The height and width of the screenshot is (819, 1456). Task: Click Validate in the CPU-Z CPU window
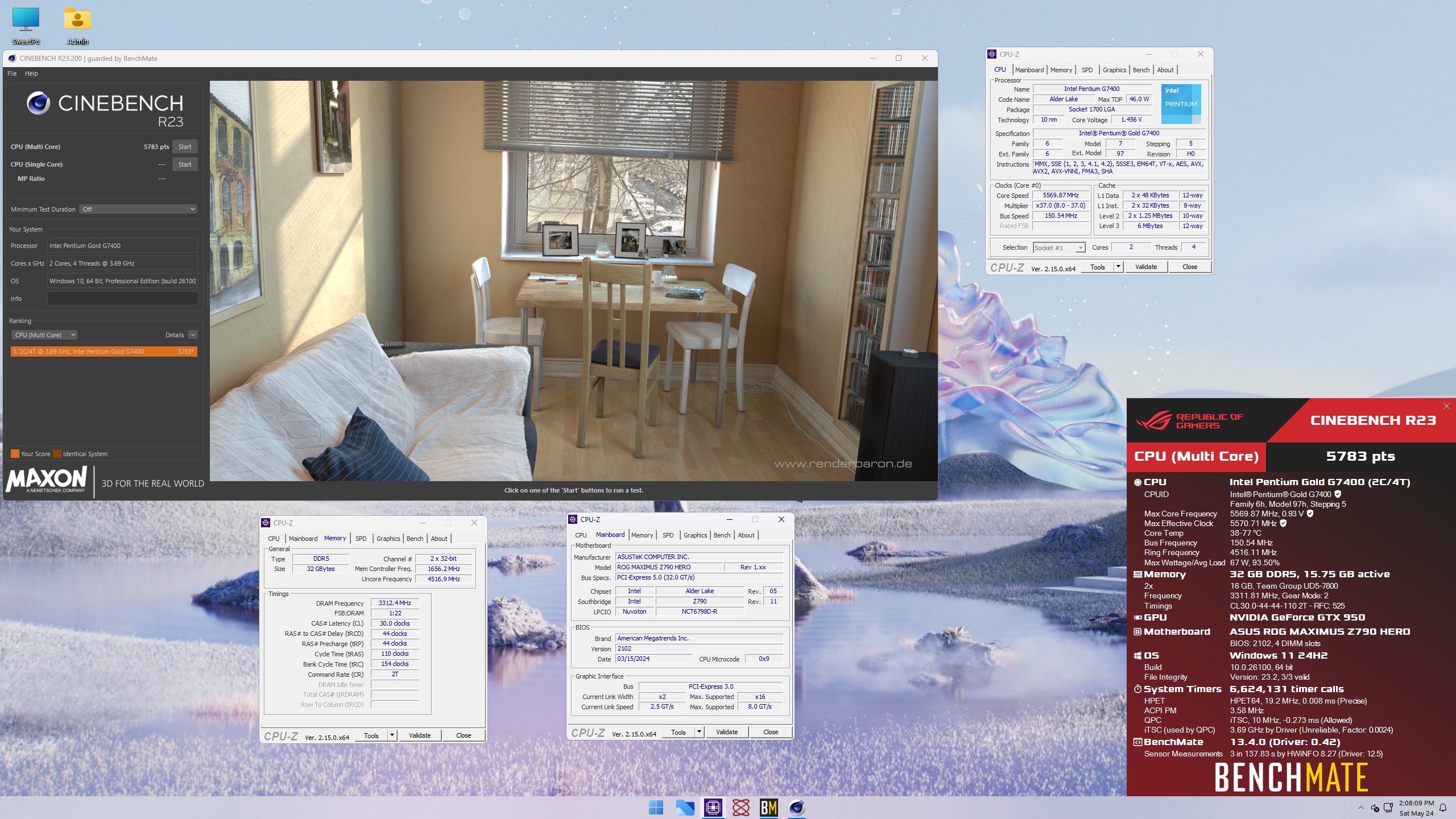click(1145, 267)
